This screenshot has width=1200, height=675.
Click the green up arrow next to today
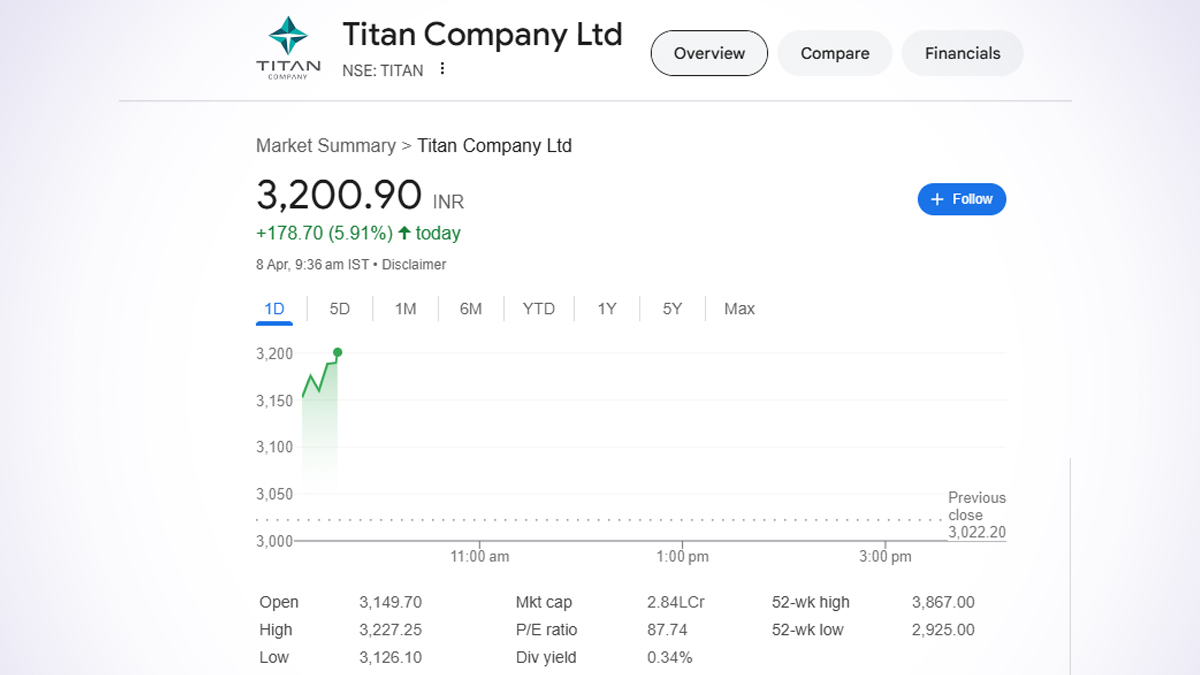404,233
